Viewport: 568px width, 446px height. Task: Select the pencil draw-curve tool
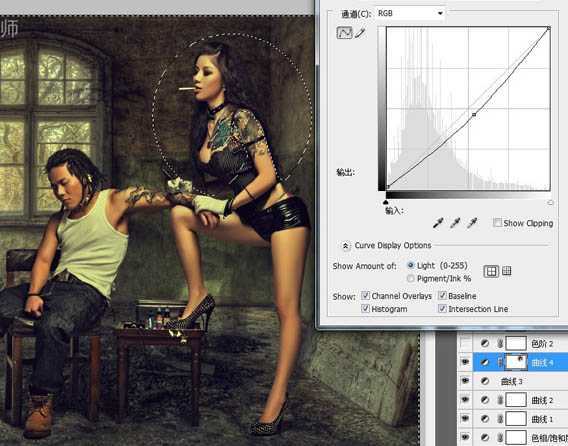pos(360,33)
